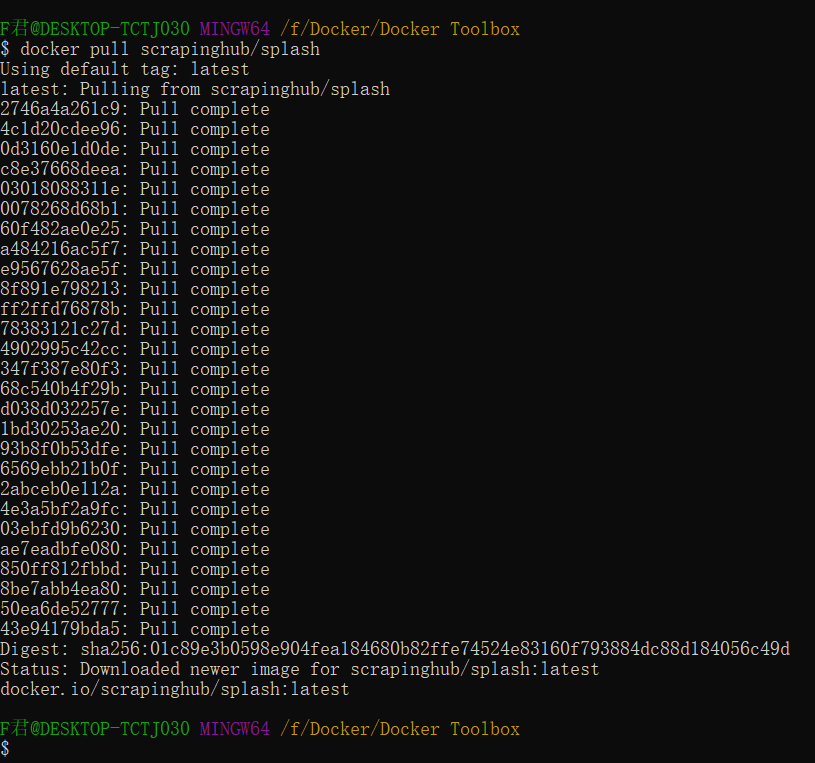Click the layer hash 0d3160e1d0de
Screen dimensions: 815x763
pyautogui.click(x=55, y=148)
